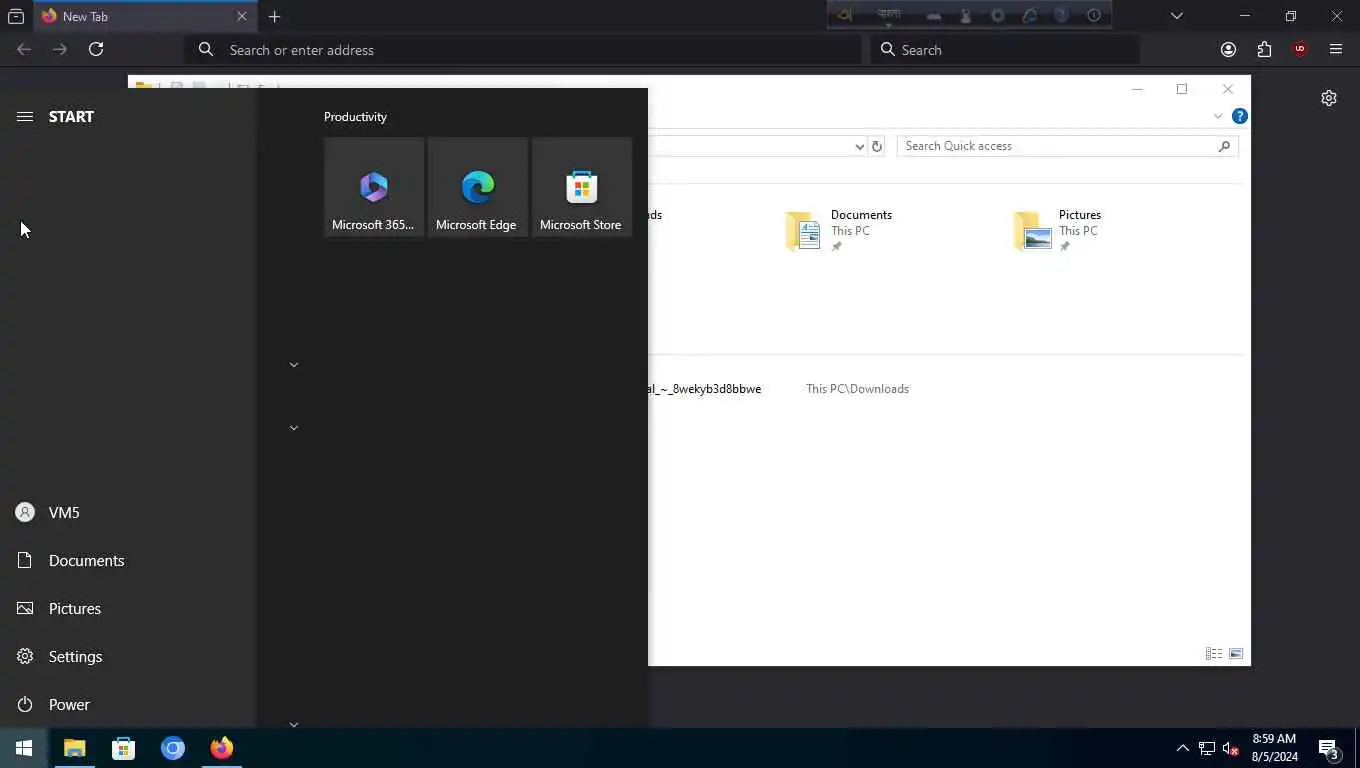Expand the File Explorer ribbon
Image resolution: width=1360 pixels, height=768 pixels.
pyautogui.click(x=1218, y=117)
